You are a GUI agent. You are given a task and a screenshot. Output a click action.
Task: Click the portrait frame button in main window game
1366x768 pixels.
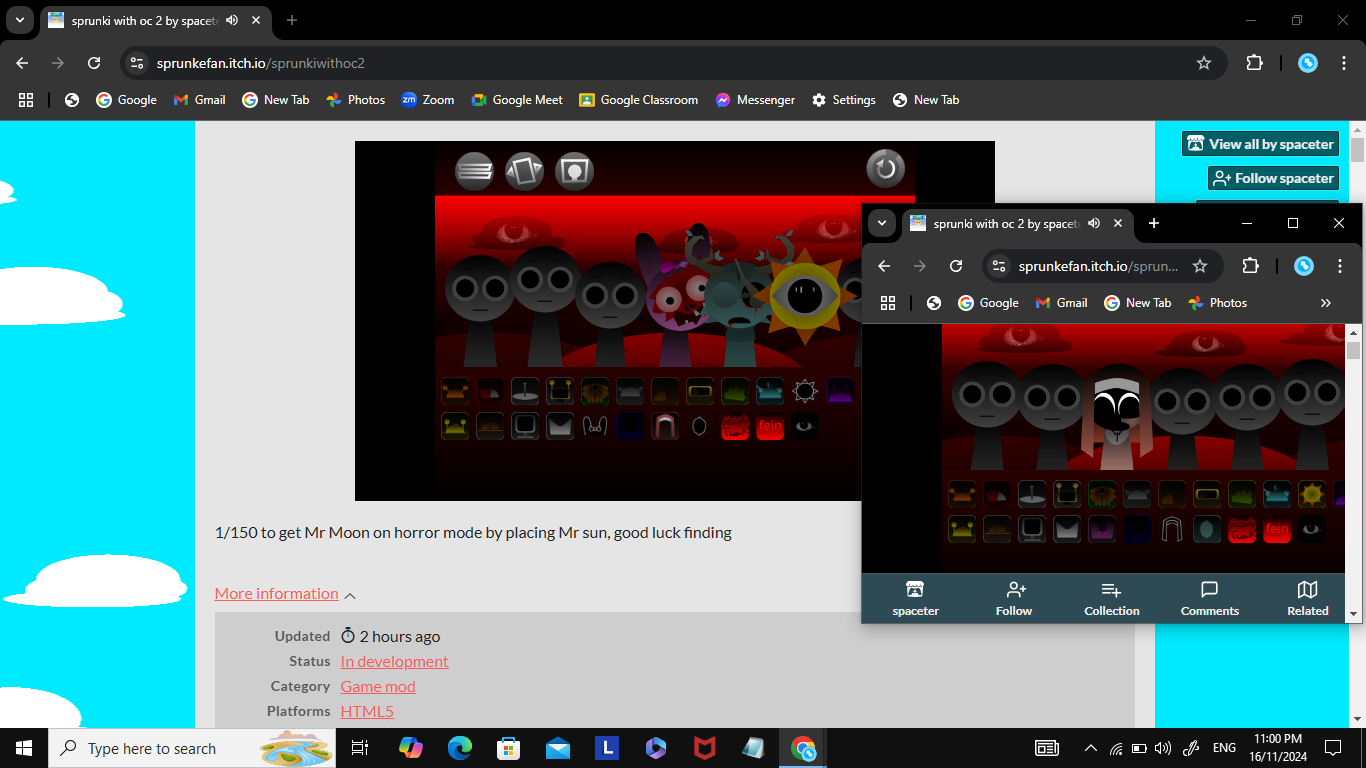point(574,171)
